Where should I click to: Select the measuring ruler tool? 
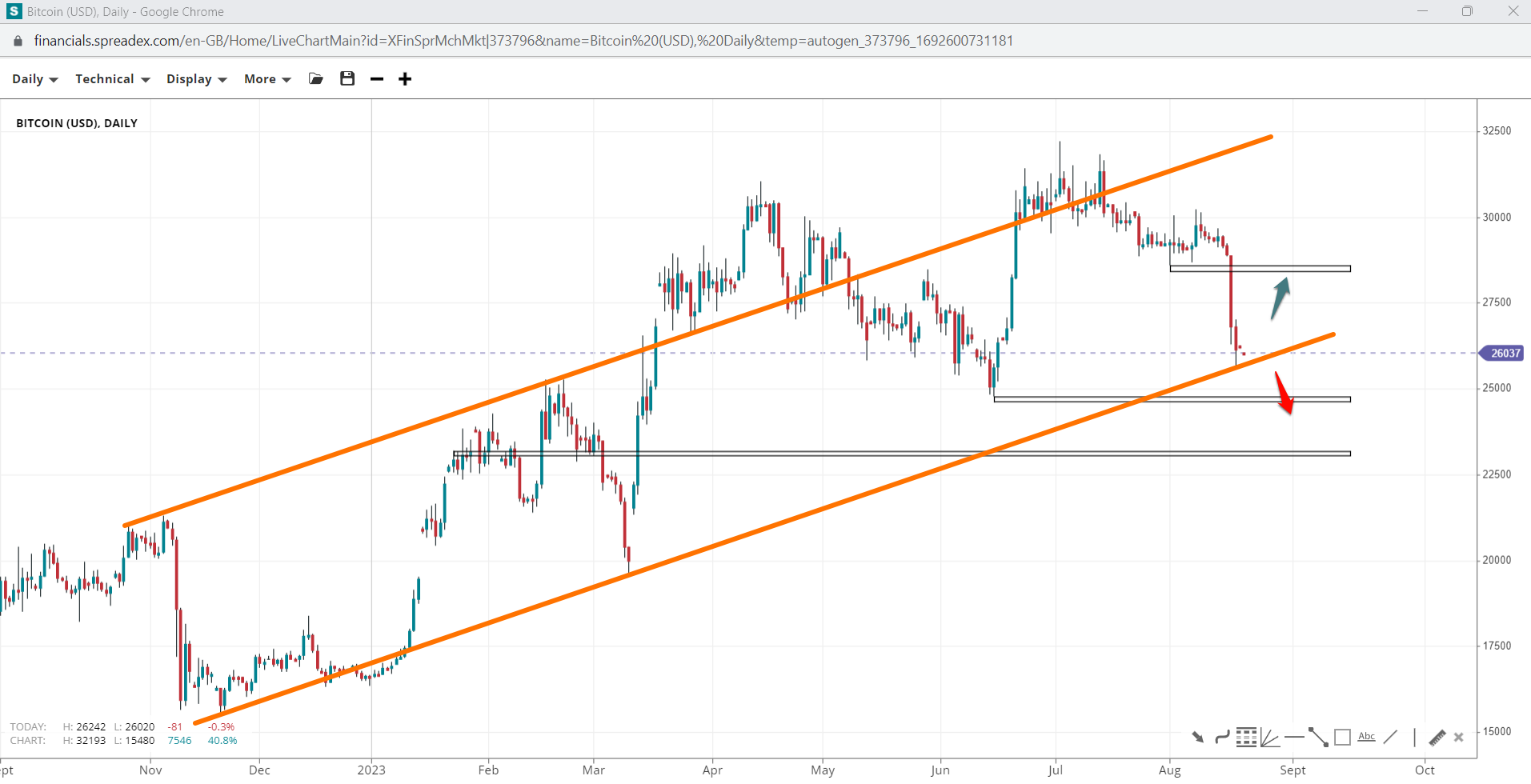1437,737
